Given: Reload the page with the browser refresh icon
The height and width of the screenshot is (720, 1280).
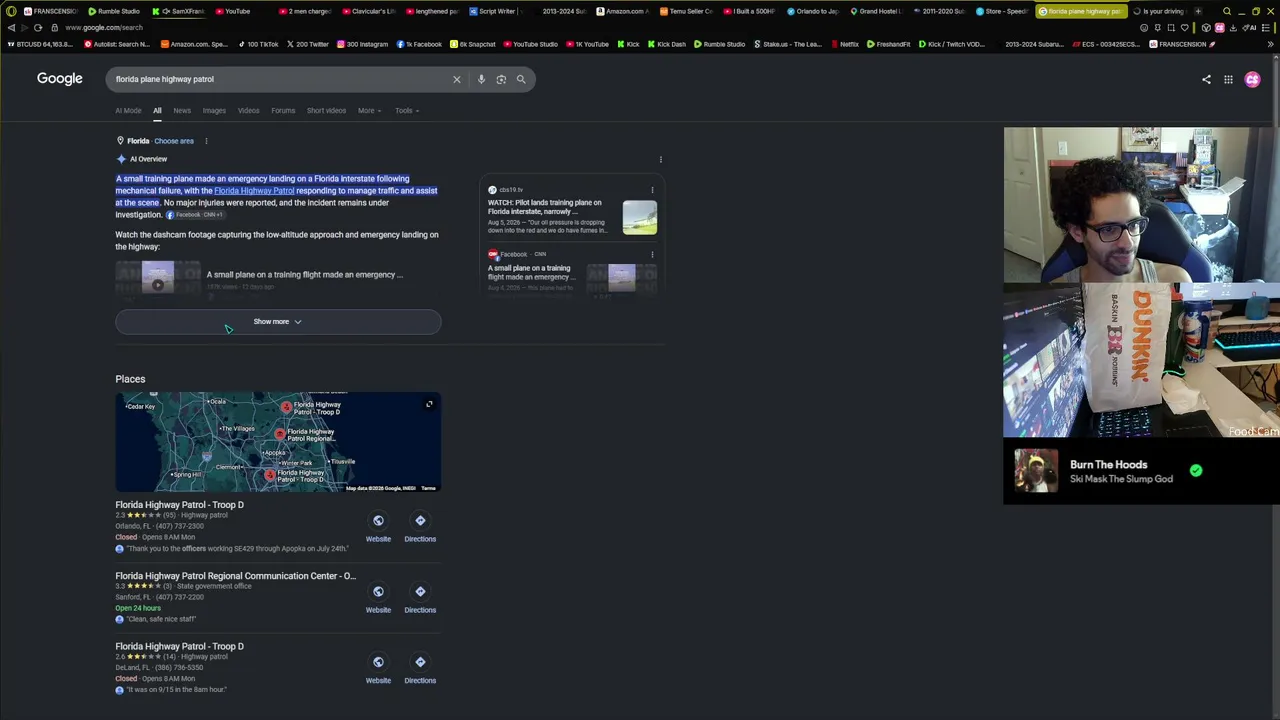Looking at the screenshot, I should [x=38, y=28].
